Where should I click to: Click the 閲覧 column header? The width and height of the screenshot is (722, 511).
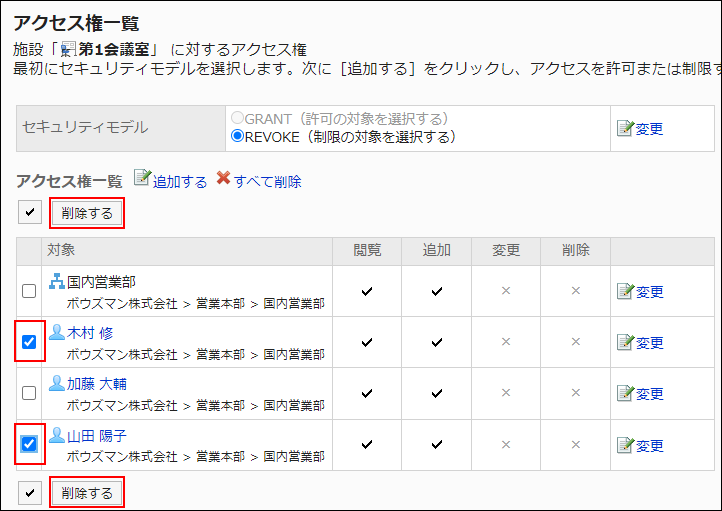[x=367, y=250]
